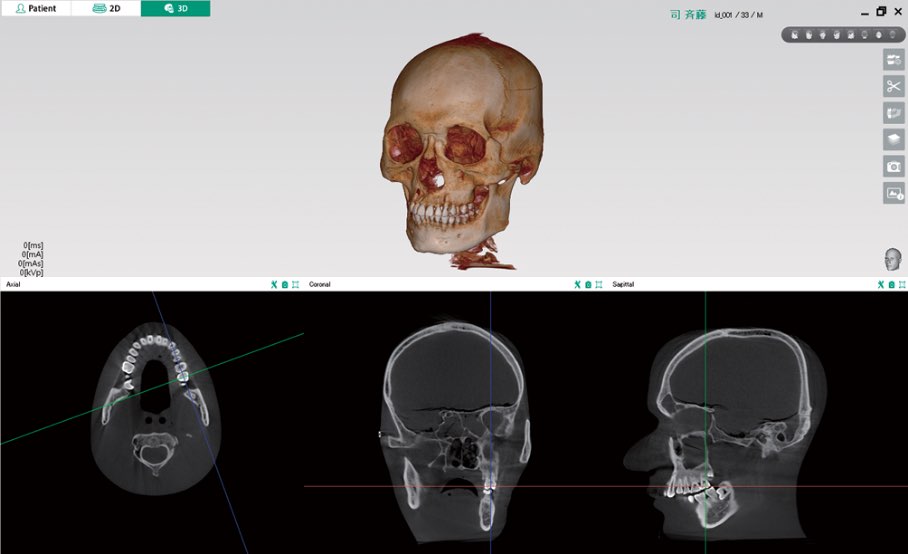Screen dimensions: 908x554
Task: Choose the first head orientation preset
Action: pos(794,35)
